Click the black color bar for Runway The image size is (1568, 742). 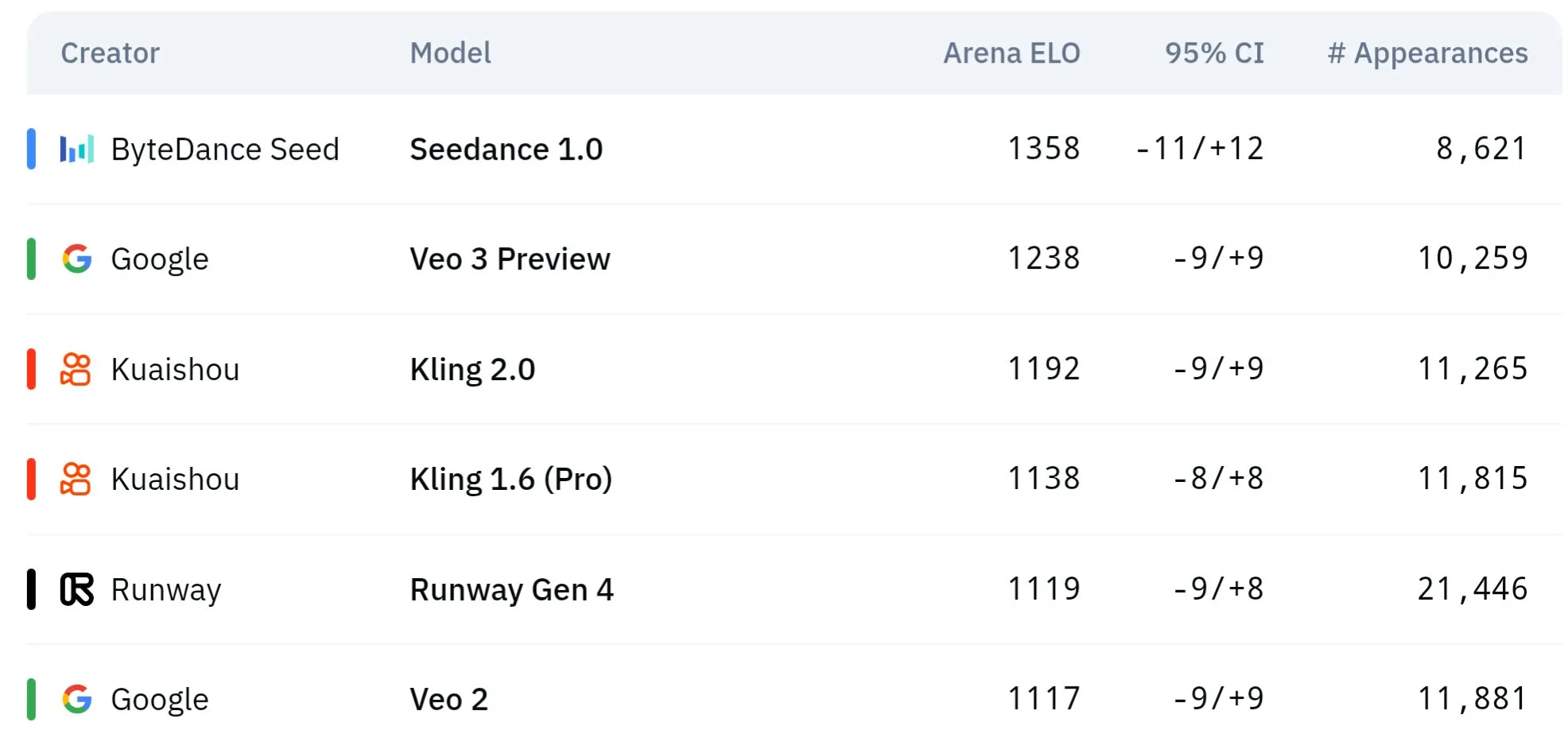[x=31, y=589]
